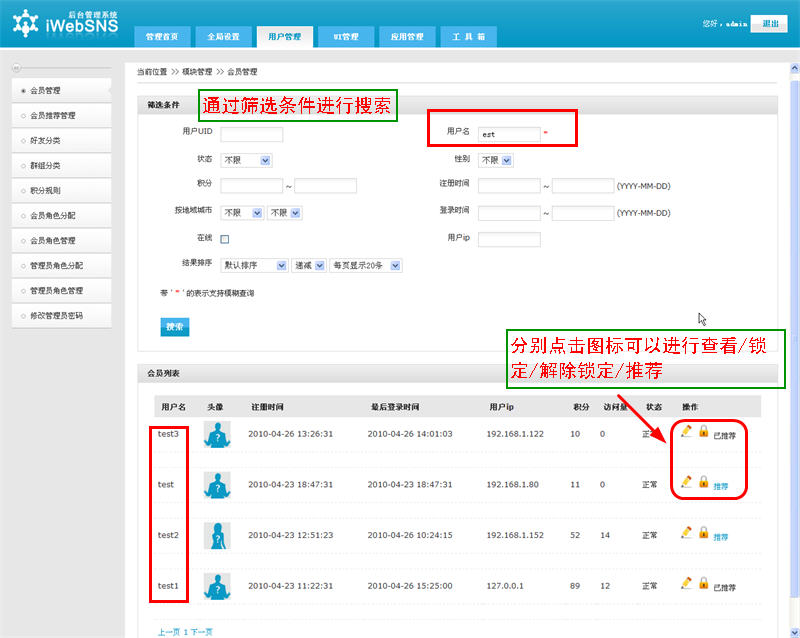Image resolution: width=800 pixels, height=638 pixels.
Task: Toggle the 在线 online checkbox
Action: click(224, 239)
